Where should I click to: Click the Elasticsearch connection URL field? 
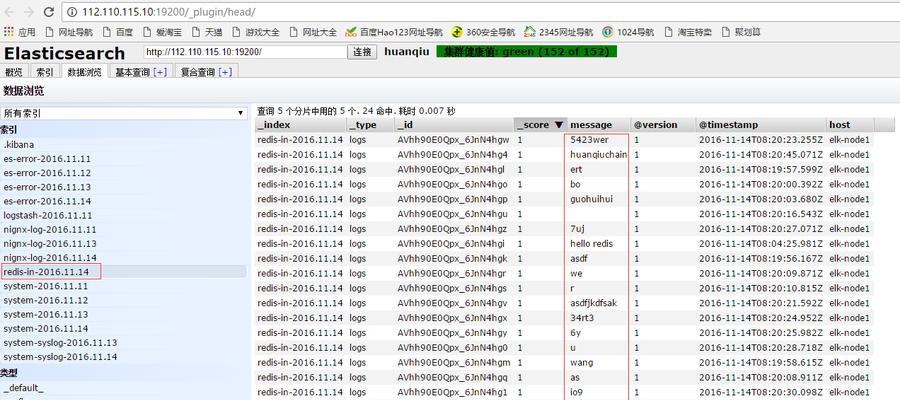point(245,52)
